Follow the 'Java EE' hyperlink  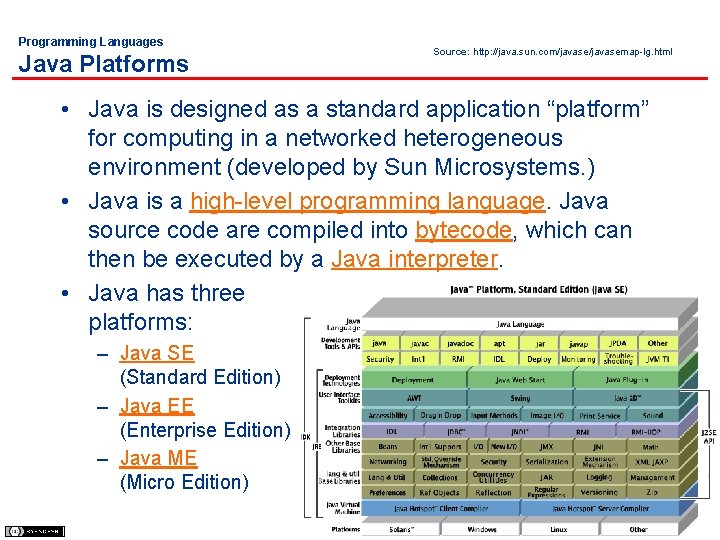[157, 406]
